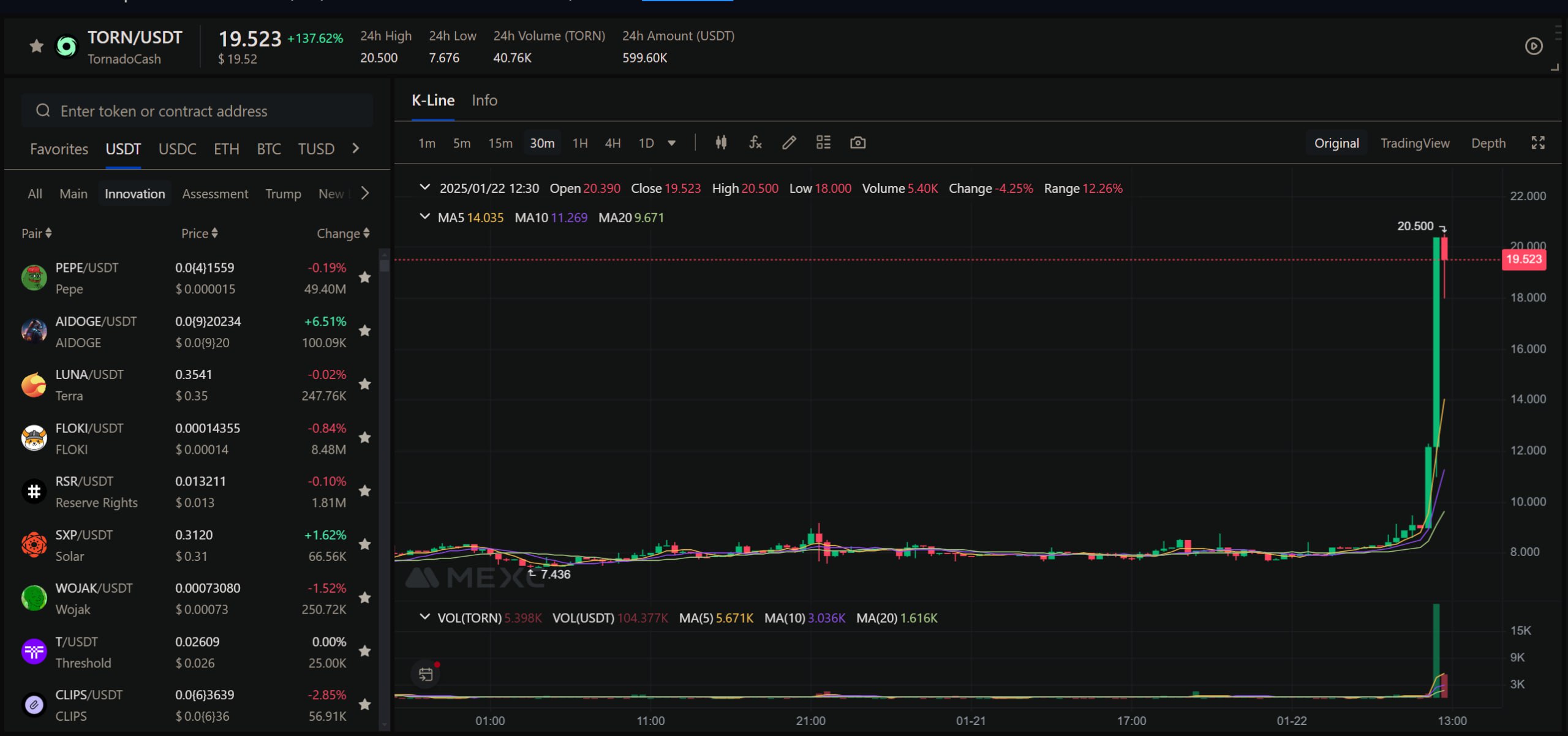
Task: Switch to the K-Line tab
Action: [x=433, y=100]
